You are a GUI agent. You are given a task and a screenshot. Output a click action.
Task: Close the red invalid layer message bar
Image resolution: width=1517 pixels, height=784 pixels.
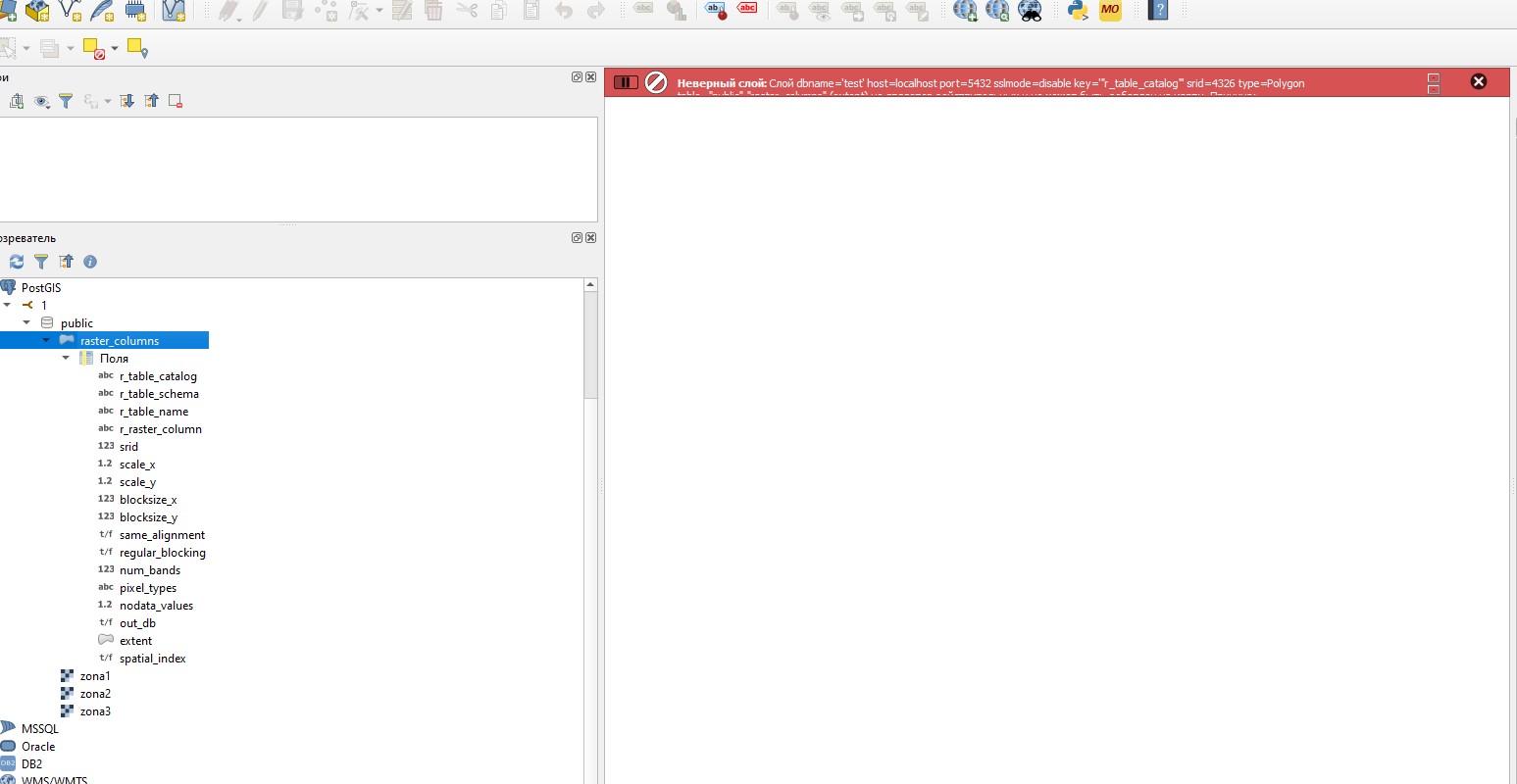click(1479, 81)
